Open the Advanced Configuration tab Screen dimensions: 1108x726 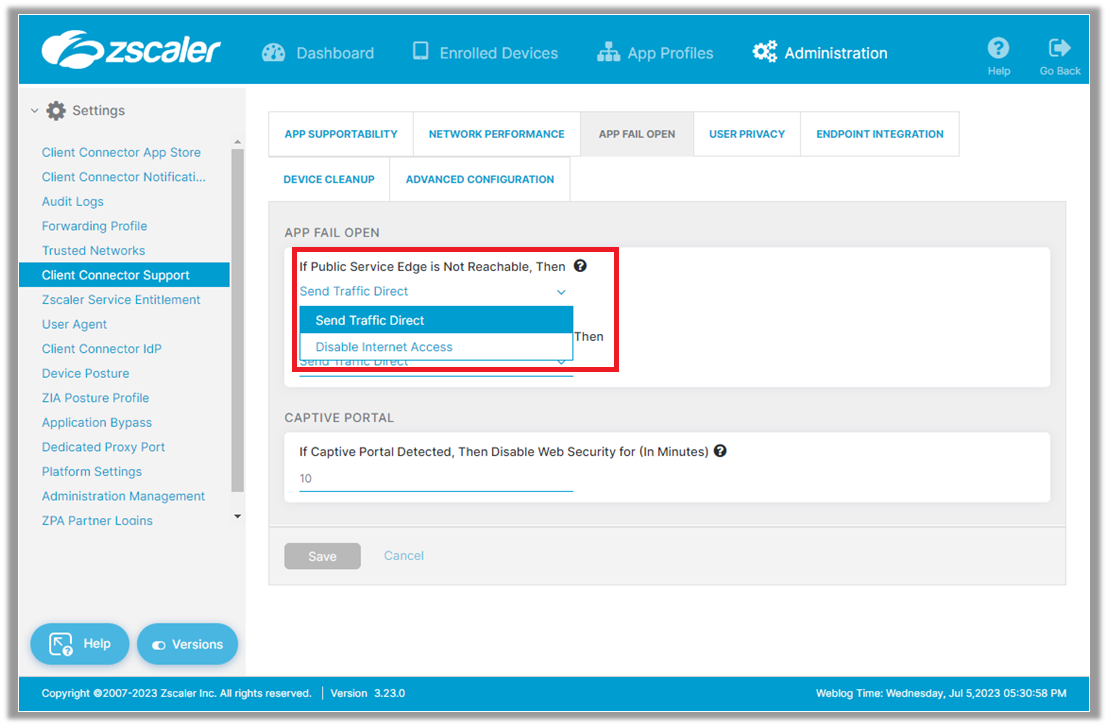point(480,180)
